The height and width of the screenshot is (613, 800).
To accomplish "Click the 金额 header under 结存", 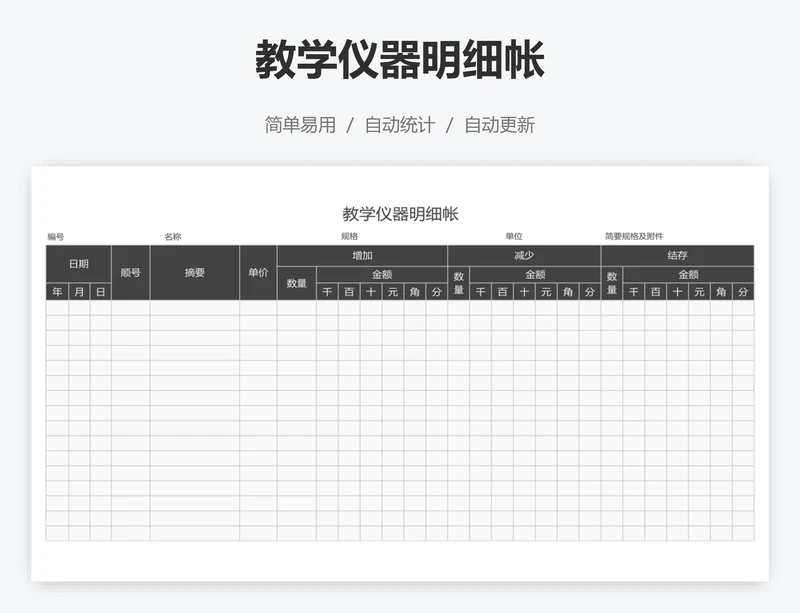I will pos(688,275).
